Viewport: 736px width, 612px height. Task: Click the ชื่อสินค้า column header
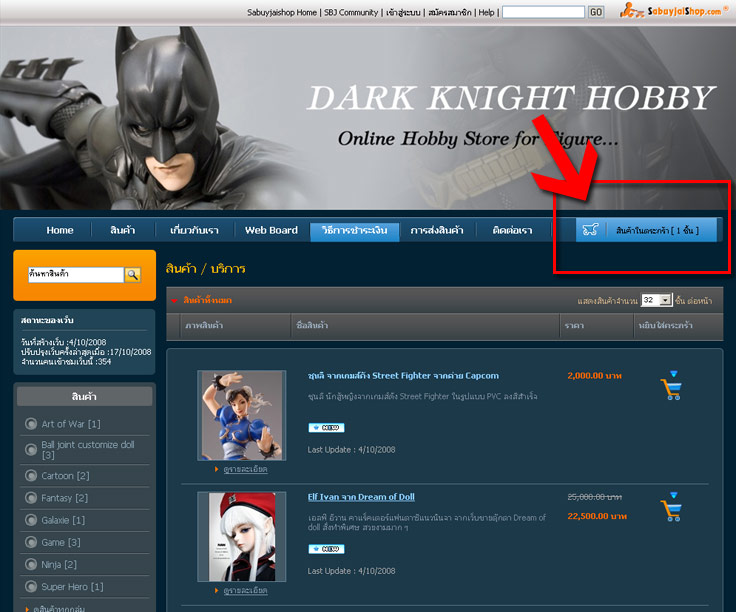(x=312, y=325)
